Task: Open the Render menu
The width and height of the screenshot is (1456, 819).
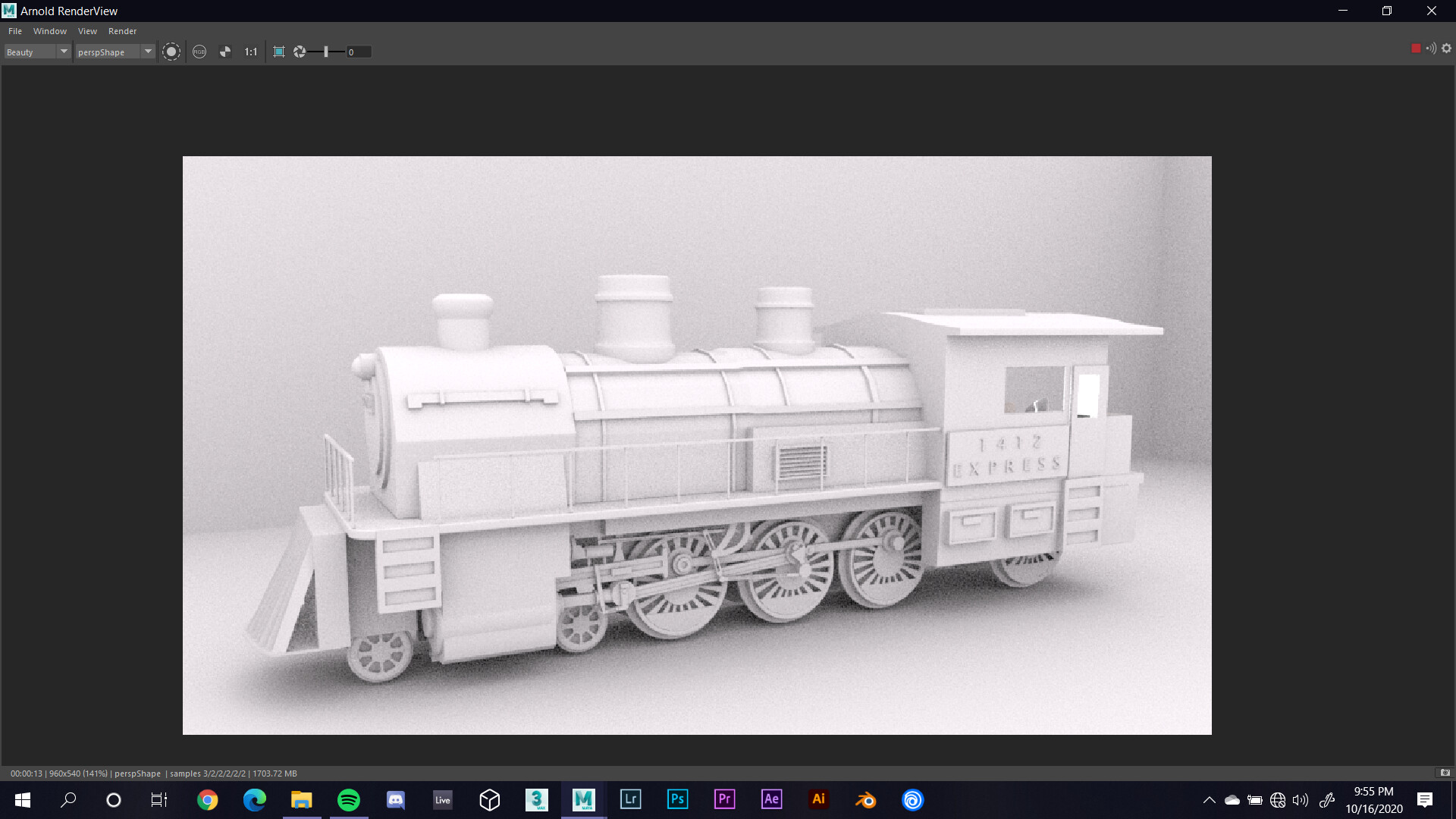Action: [x=122, y=31]
